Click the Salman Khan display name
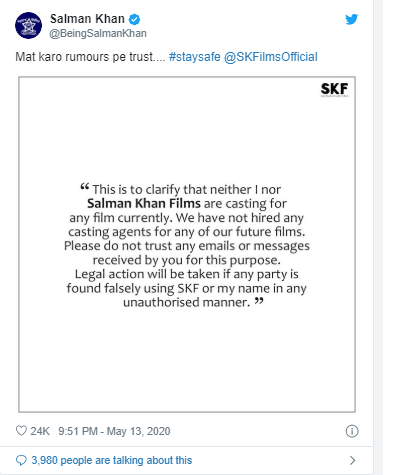399x475 pixels. [x=87, y=19]
